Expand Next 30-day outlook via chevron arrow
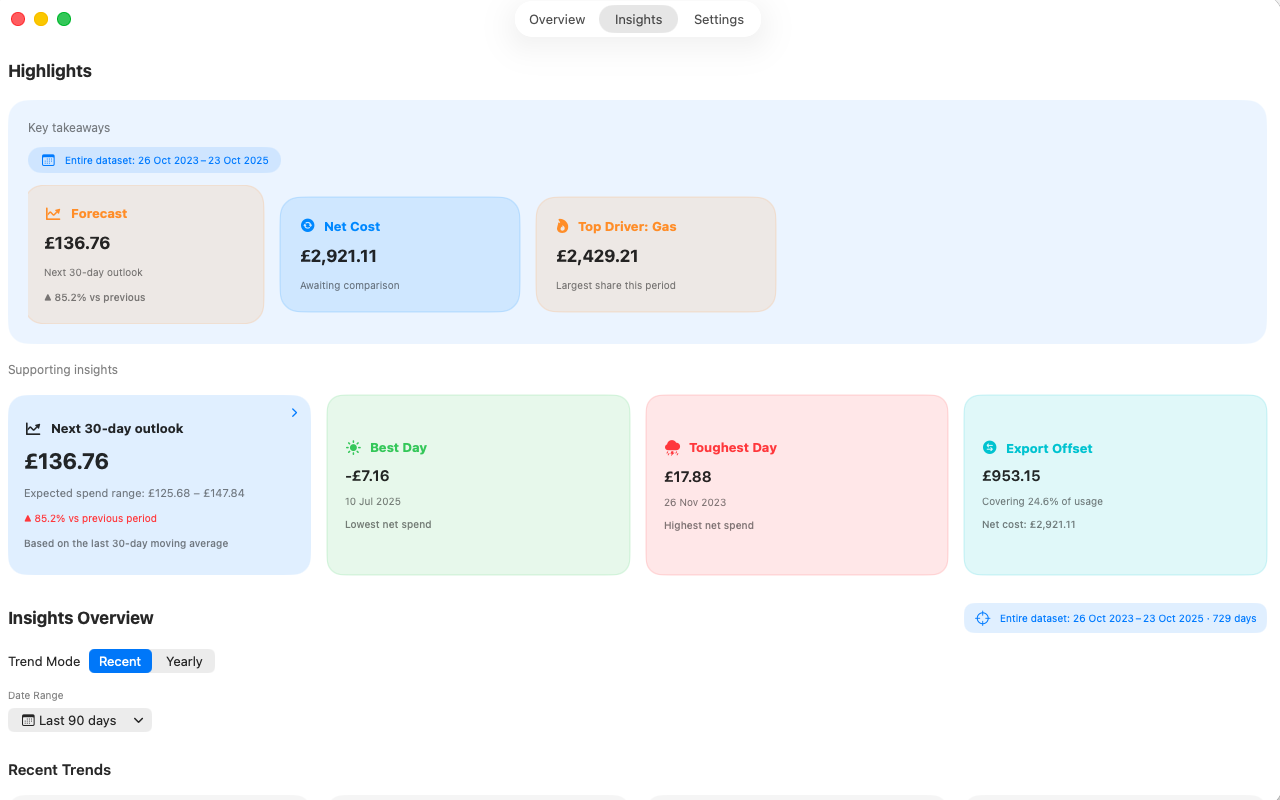This screenshot has width=1280, height=800. [x=294, y=413]
